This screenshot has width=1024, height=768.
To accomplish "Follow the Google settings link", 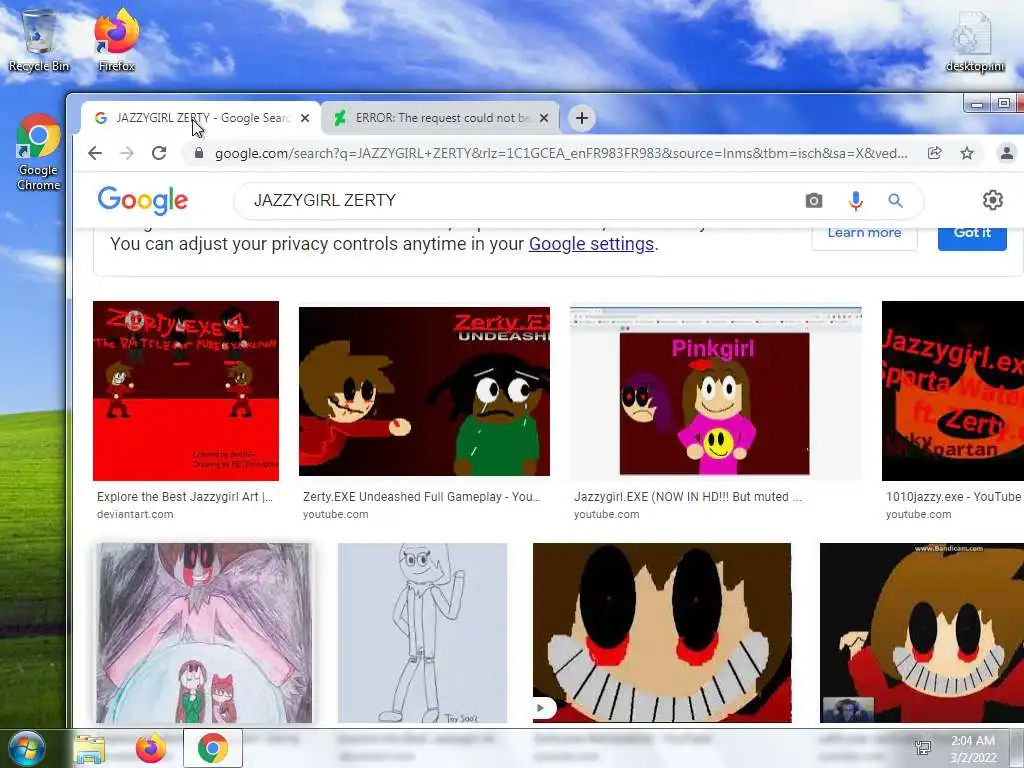I will [591, 244].
